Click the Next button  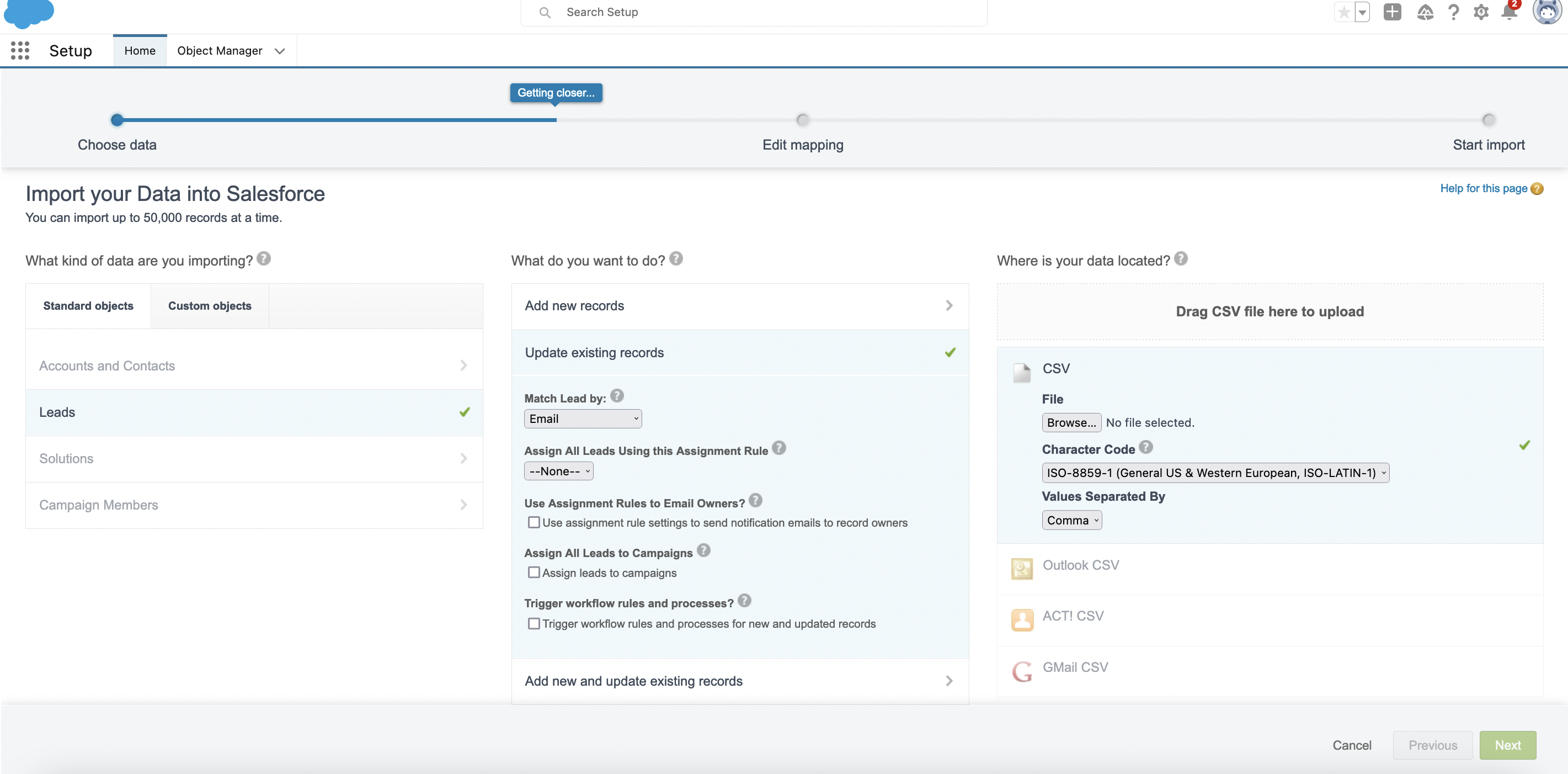pos(1508,745)
